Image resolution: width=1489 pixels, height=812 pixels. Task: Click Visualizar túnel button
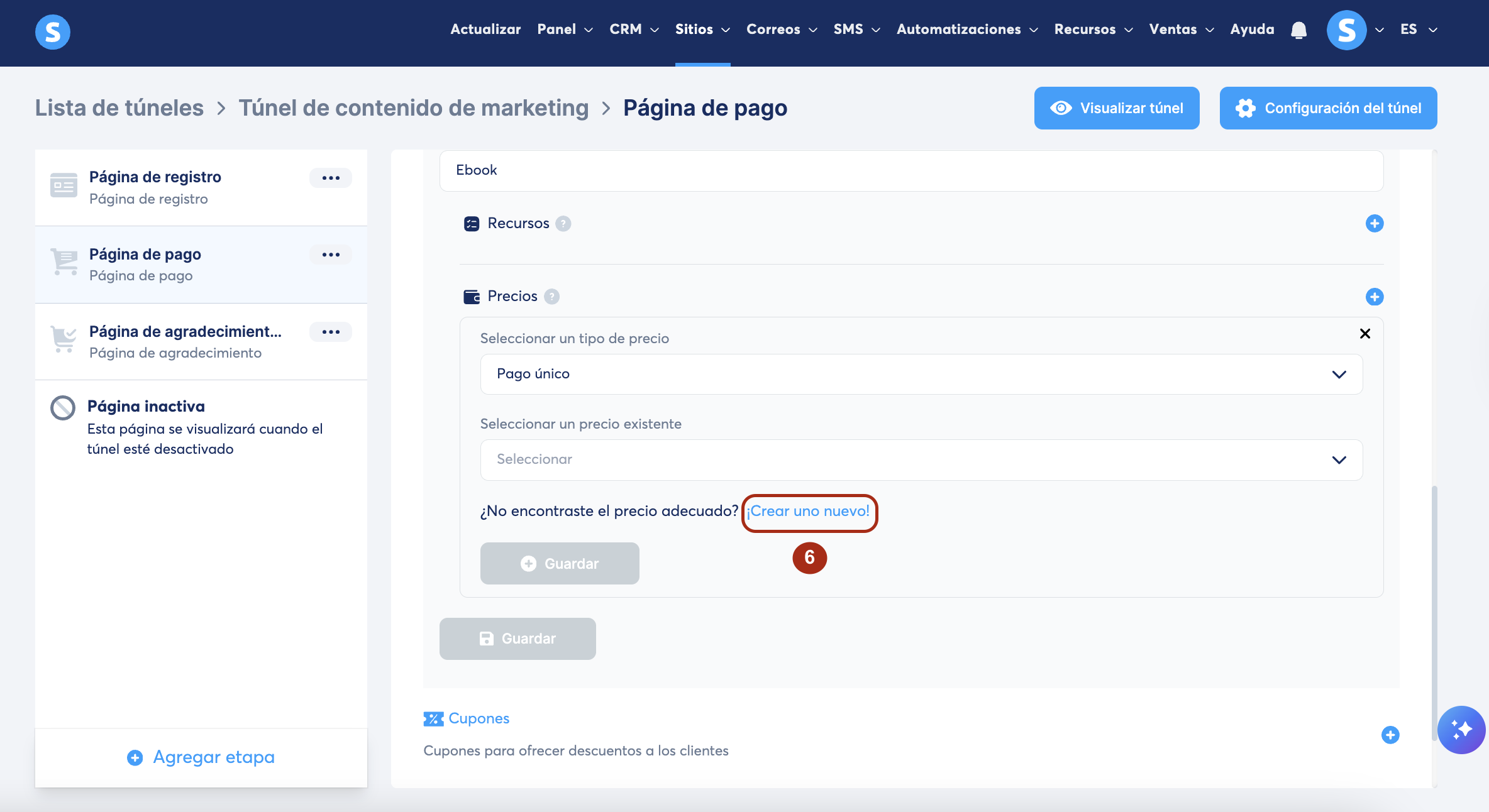pos(1116,108)
